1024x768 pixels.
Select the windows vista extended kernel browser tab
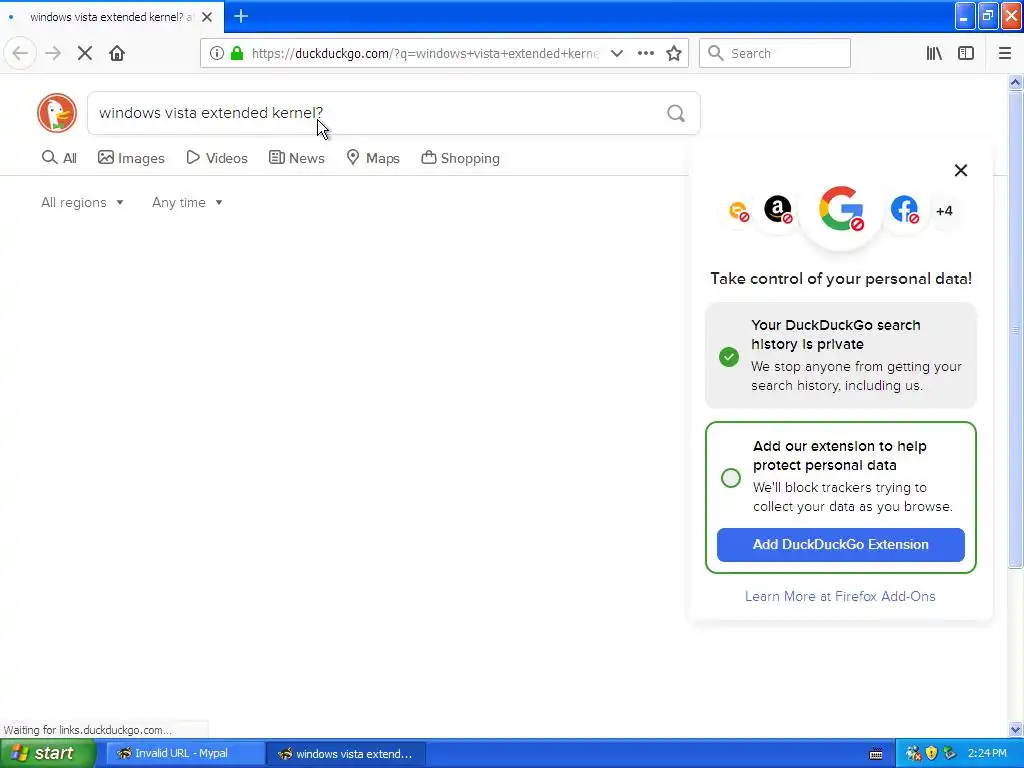click(x=111, y=17)
